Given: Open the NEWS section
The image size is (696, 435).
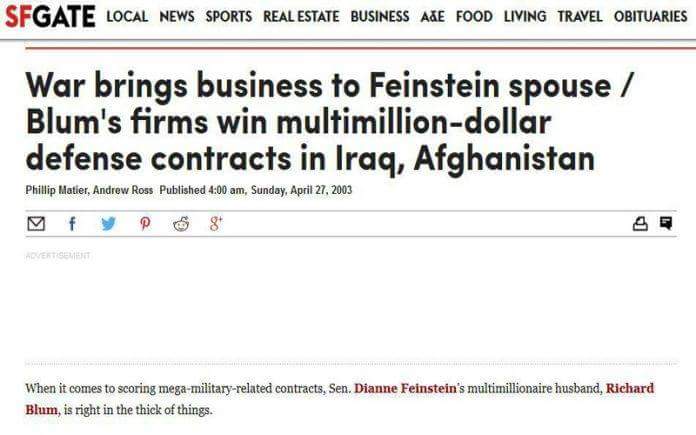Looking at the screenshot, I should (177, 16).
